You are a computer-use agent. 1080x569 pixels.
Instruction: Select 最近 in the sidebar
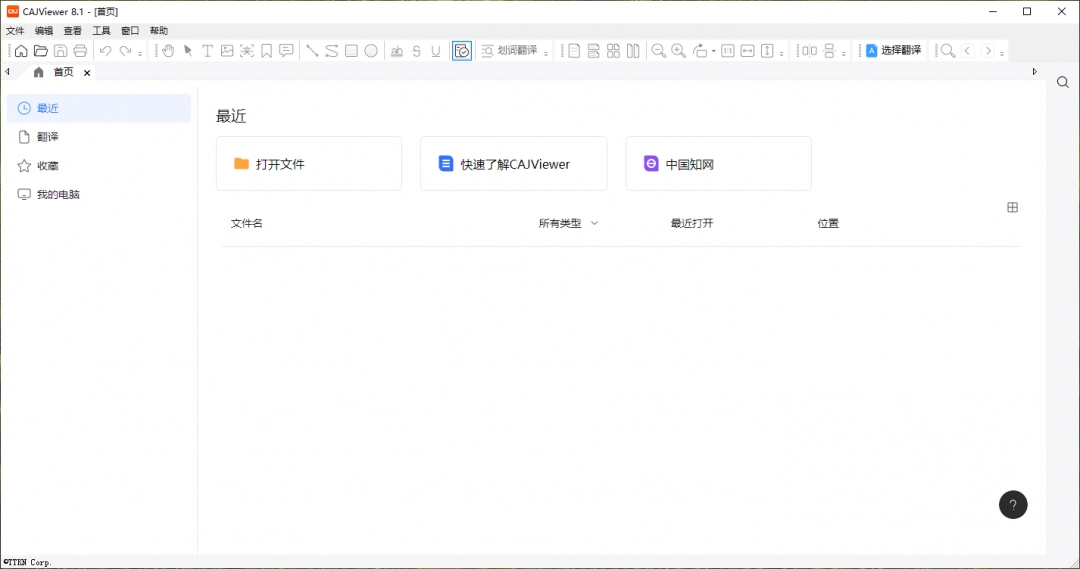[x=99, y=108]
